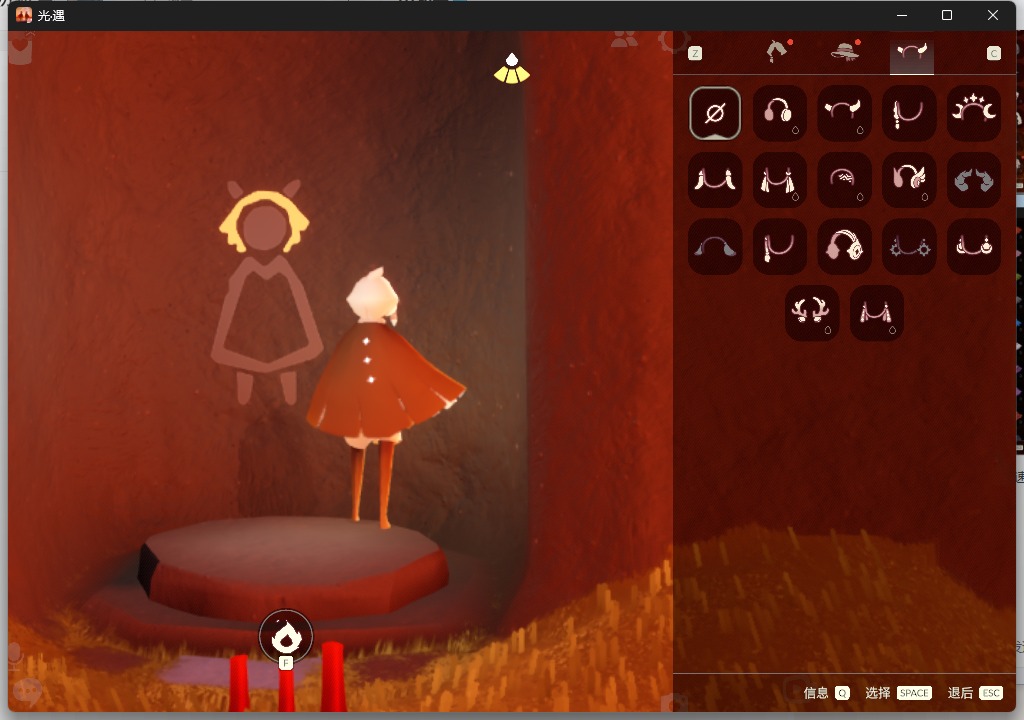Equip the reindeer antlers accessory
This screenshot has width=1024, height=720.
point(811,313)
